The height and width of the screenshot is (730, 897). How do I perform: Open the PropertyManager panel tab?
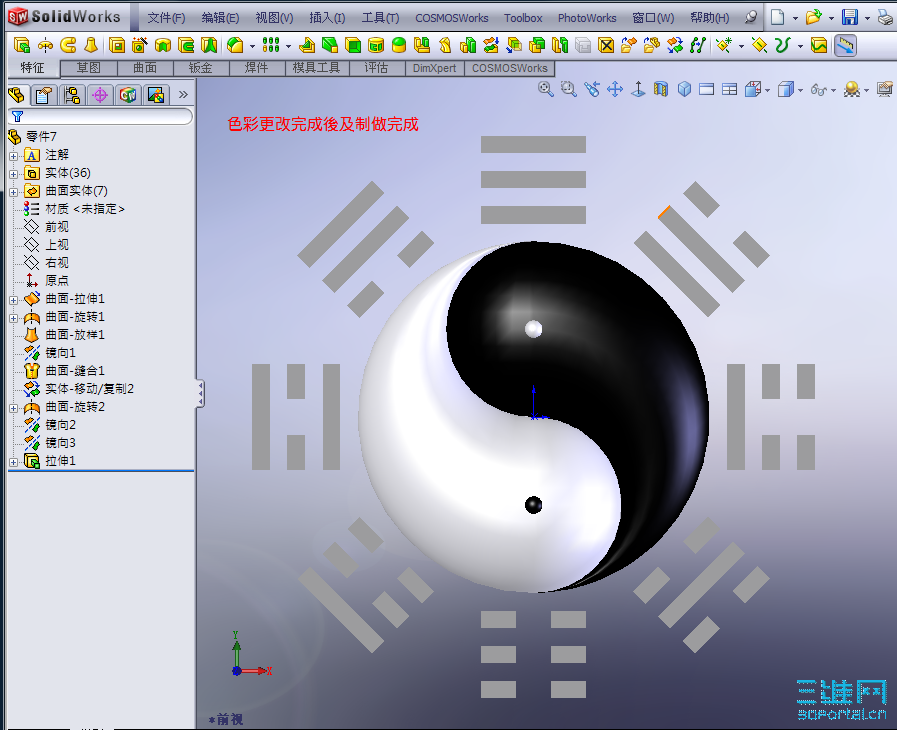44,94
